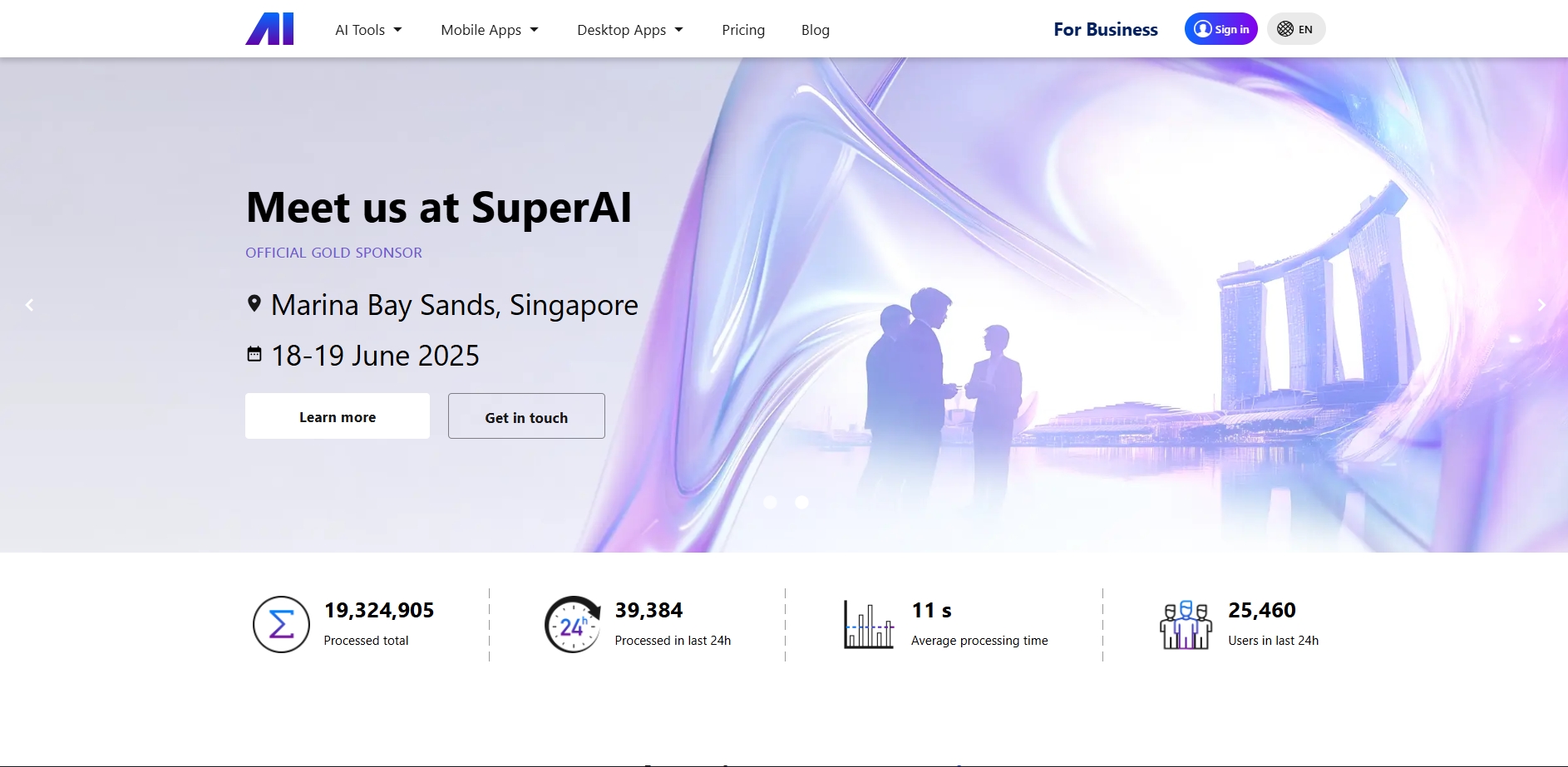Click the 19,324,905 processed total value
Viewport: 1568px width, 767px height.
[379, 611]
